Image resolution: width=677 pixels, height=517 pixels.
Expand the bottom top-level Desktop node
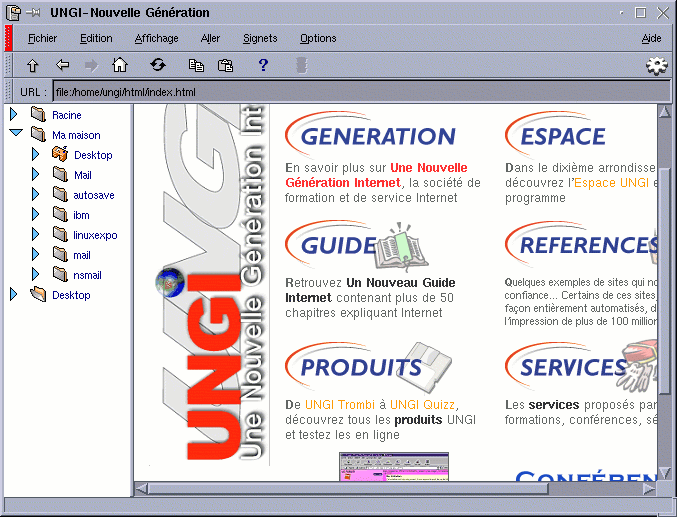13,295
